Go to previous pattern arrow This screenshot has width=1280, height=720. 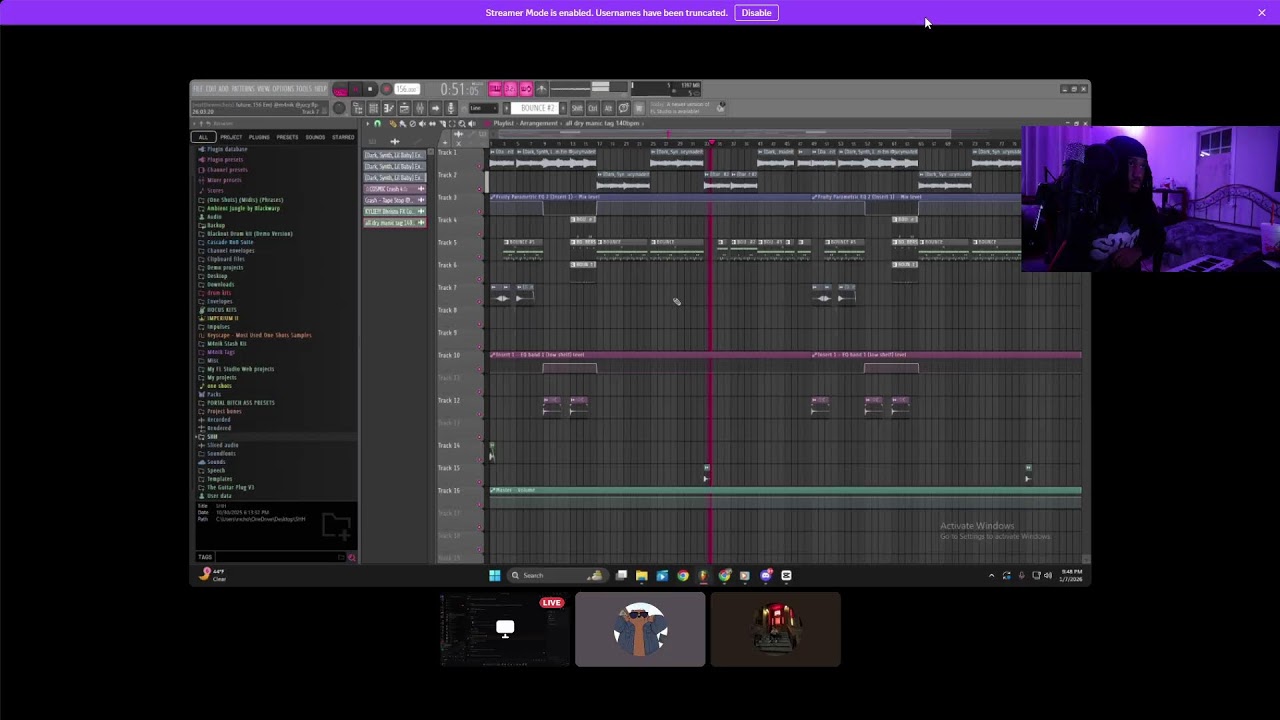(507, 108)
